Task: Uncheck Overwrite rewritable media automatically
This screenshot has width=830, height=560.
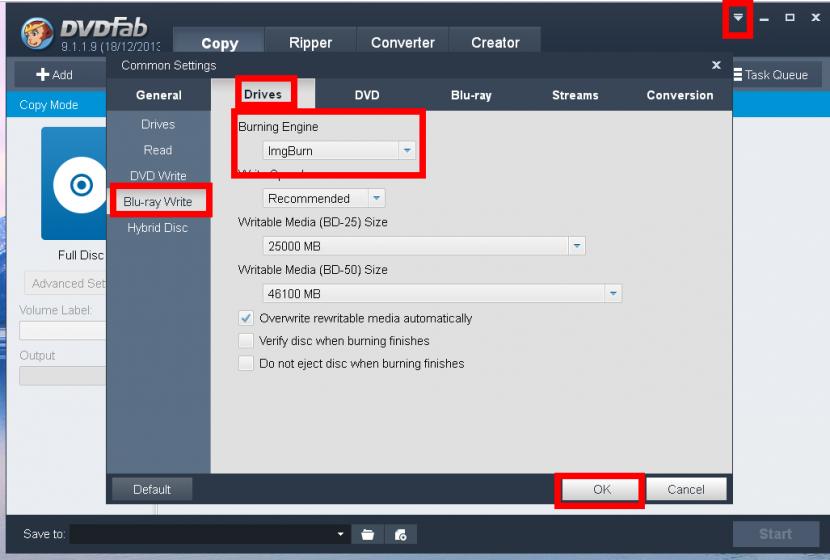Action: (246, 318)
